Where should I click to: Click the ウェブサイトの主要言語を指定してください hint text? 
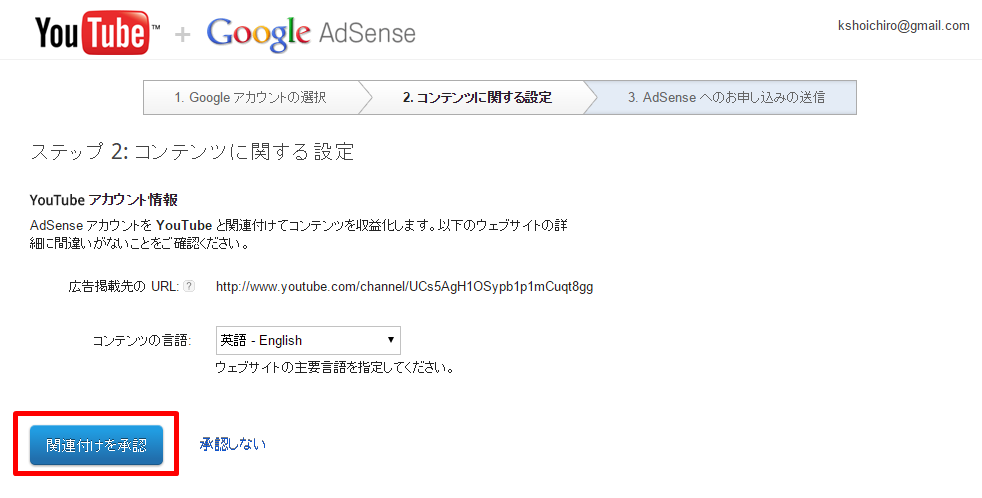[334, 368]
